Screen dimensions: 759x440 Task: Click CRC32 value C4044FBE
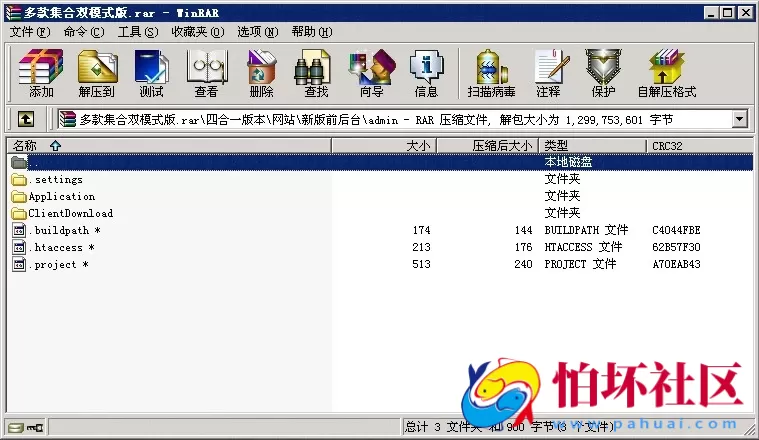point(676,230)
